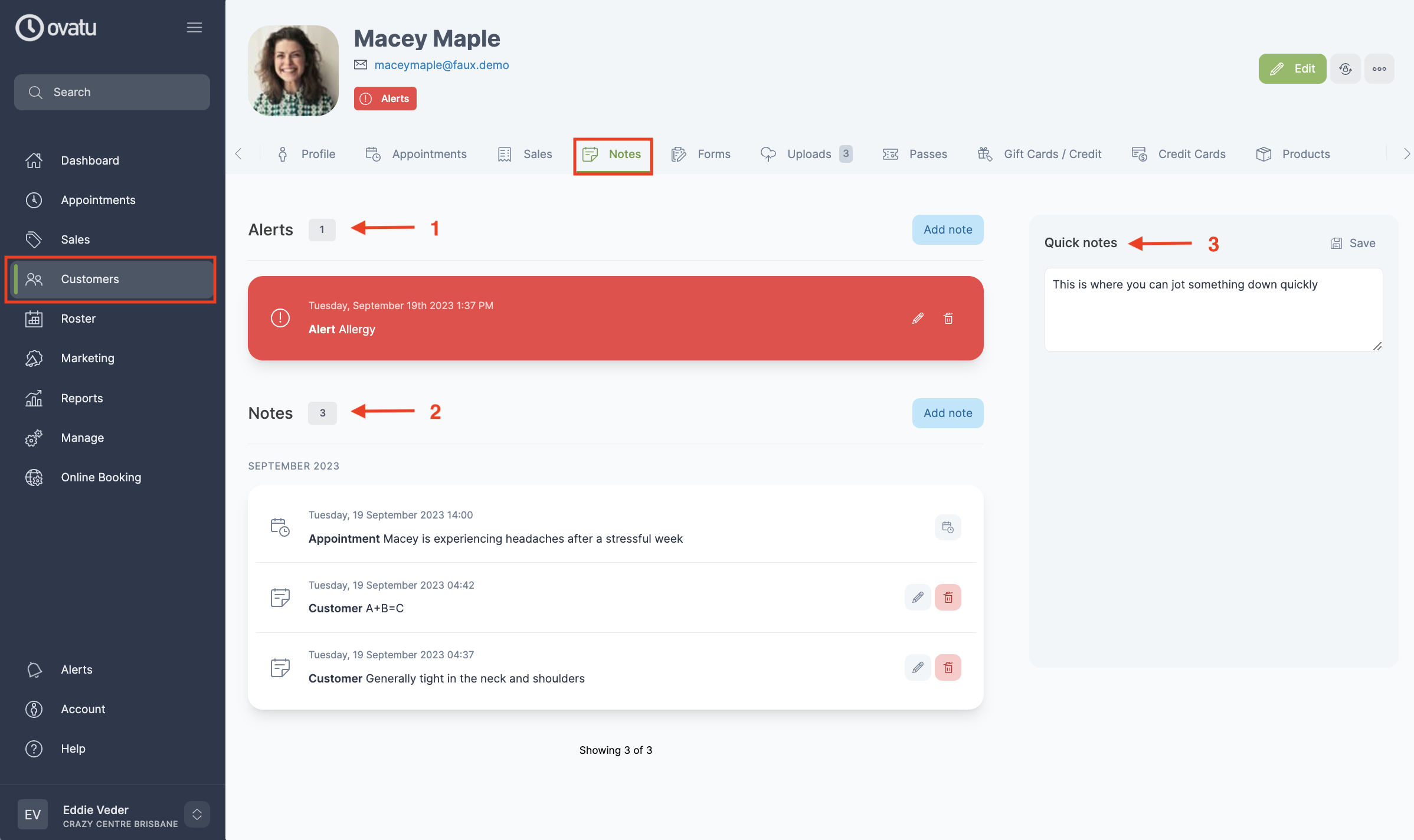This screenshot has height=840, width=1414.
Task: Open more options via the ellipsis icon
Action: click(1380, 68)
